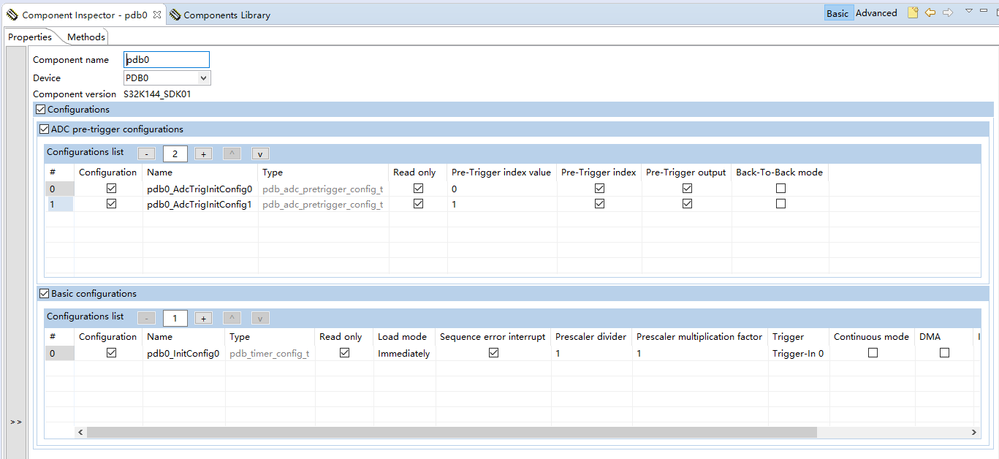This screenshot has width=999, height=459.
Task: Click the scrollbar right arrow
Action: point(974,432)
